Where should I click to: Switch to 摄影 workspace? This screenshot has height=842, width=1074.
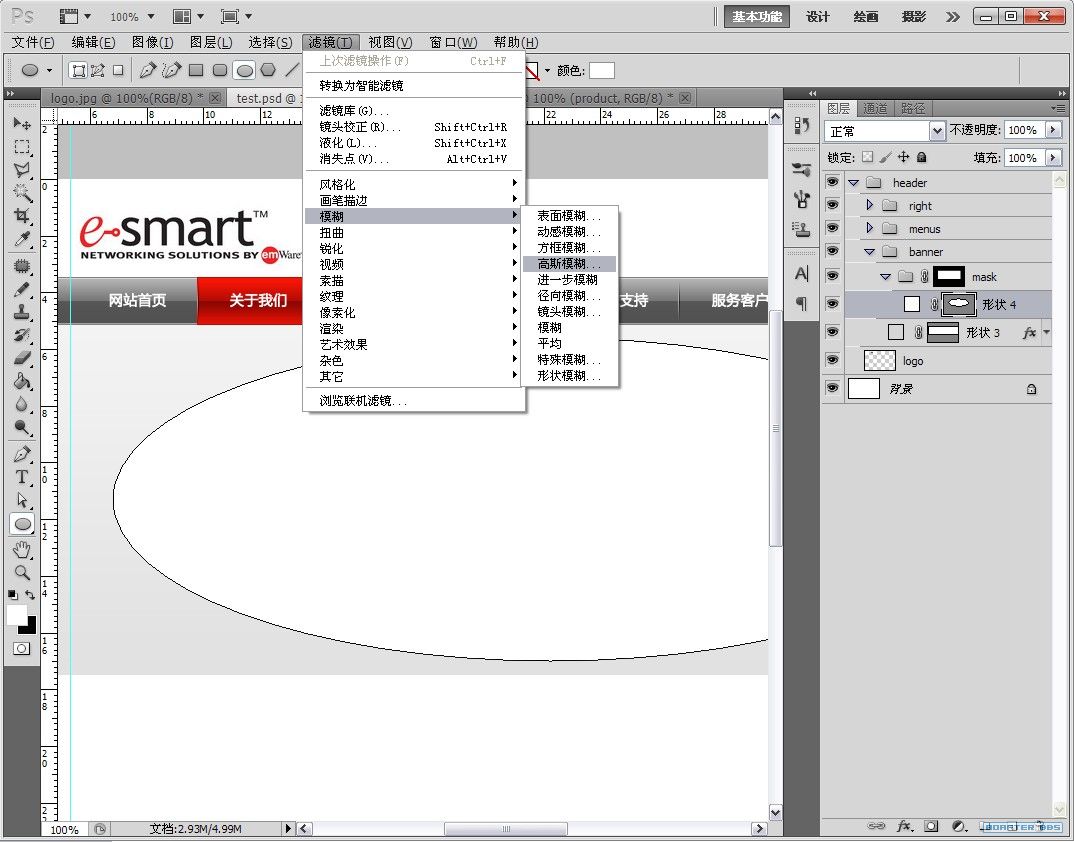tap(914, 16)
